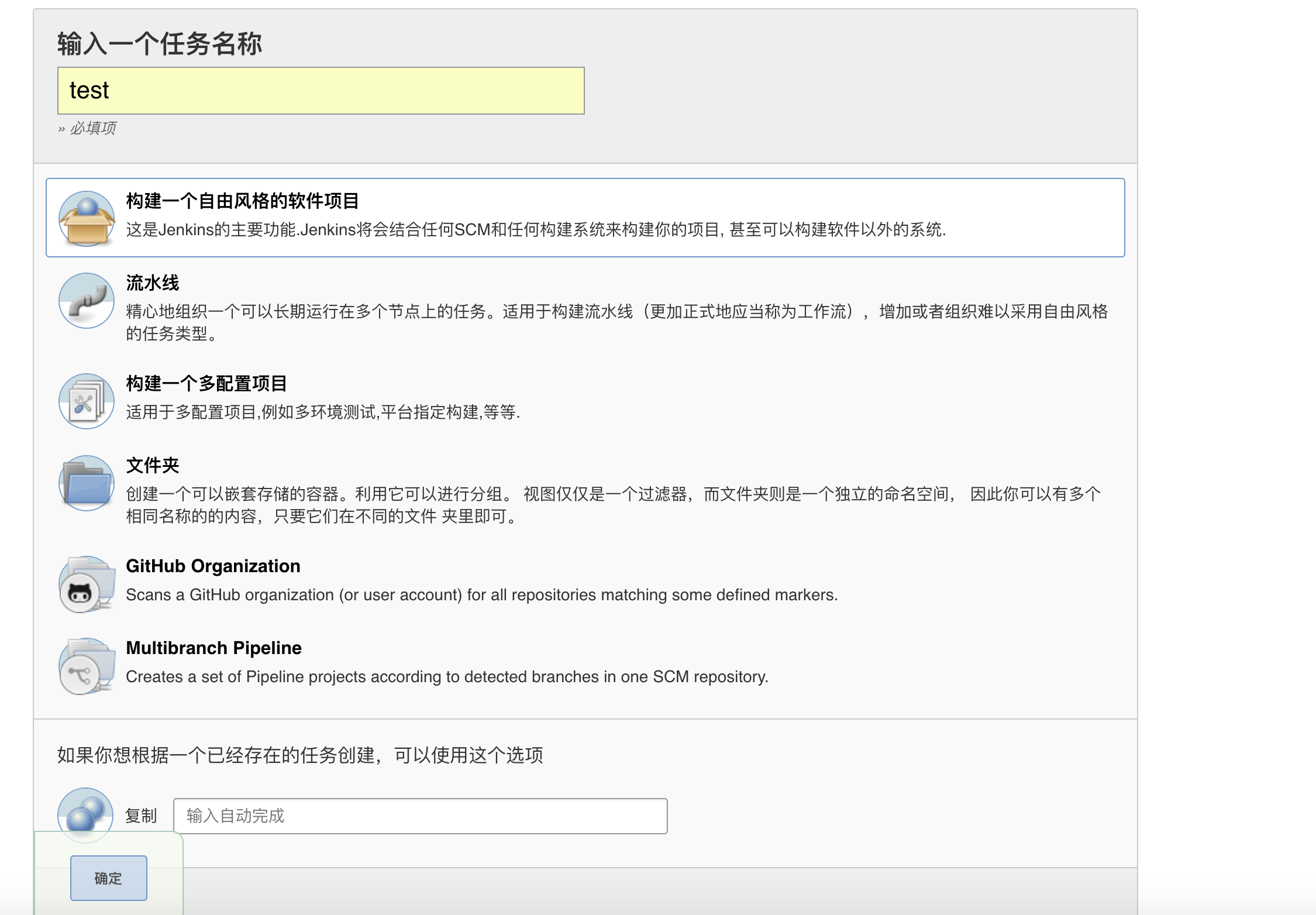1316x915 pixels.
Task: Click the pipeline description starting 精心地组织
Action: [617, 322]
